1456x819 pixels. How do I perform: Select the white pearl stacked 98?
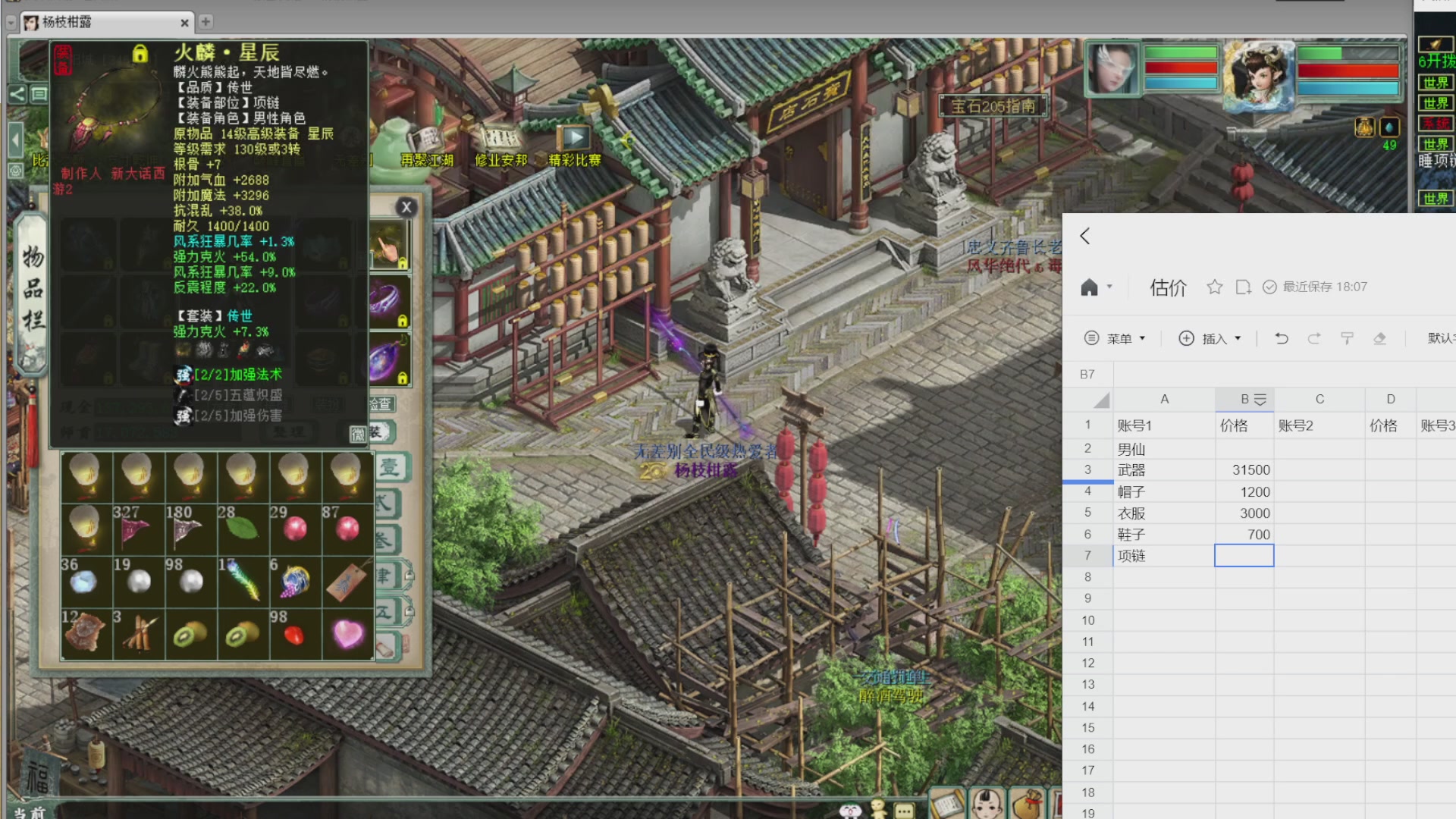pyautogui.click(x=190, y=581)
